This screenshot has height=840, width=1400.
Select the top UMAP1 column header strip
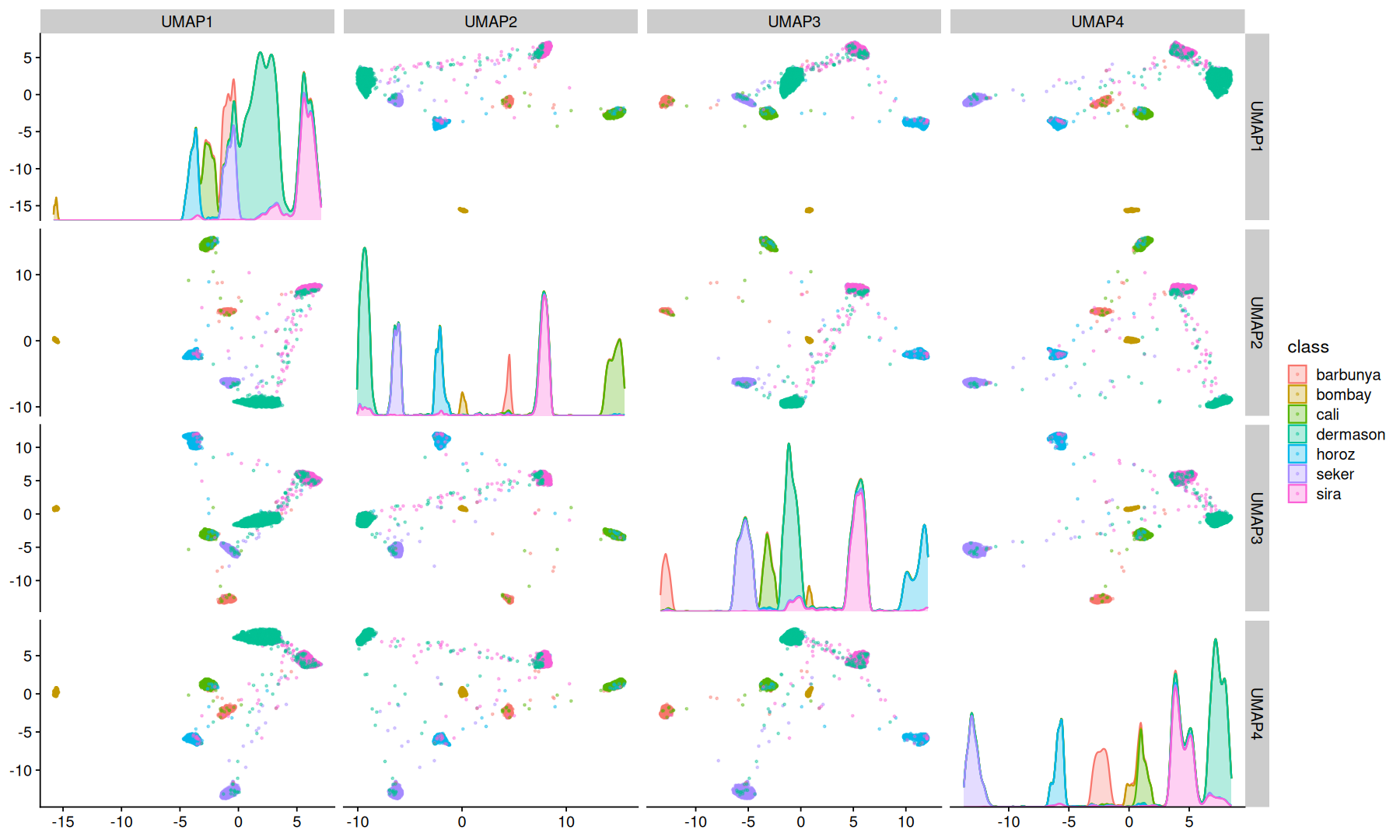[x=187, y=22]
